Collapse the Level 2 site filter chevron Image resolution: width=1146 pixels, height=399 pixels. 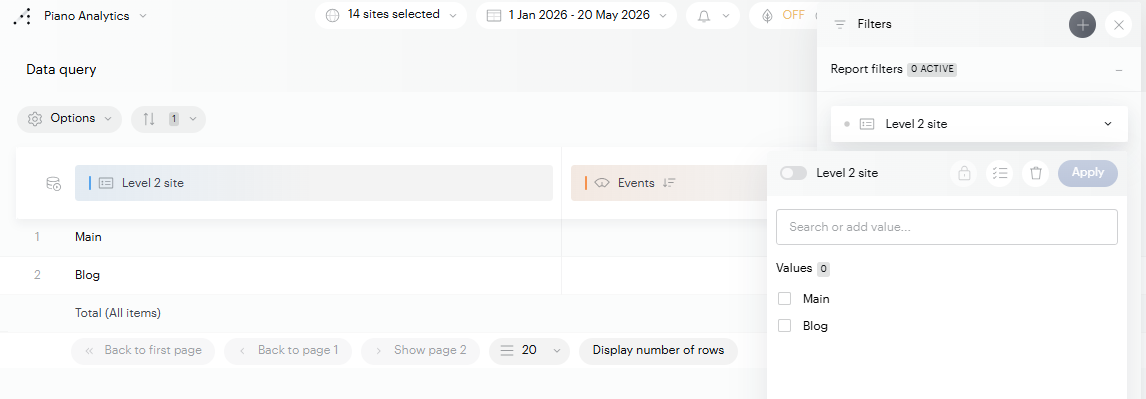click(1107, 124)
